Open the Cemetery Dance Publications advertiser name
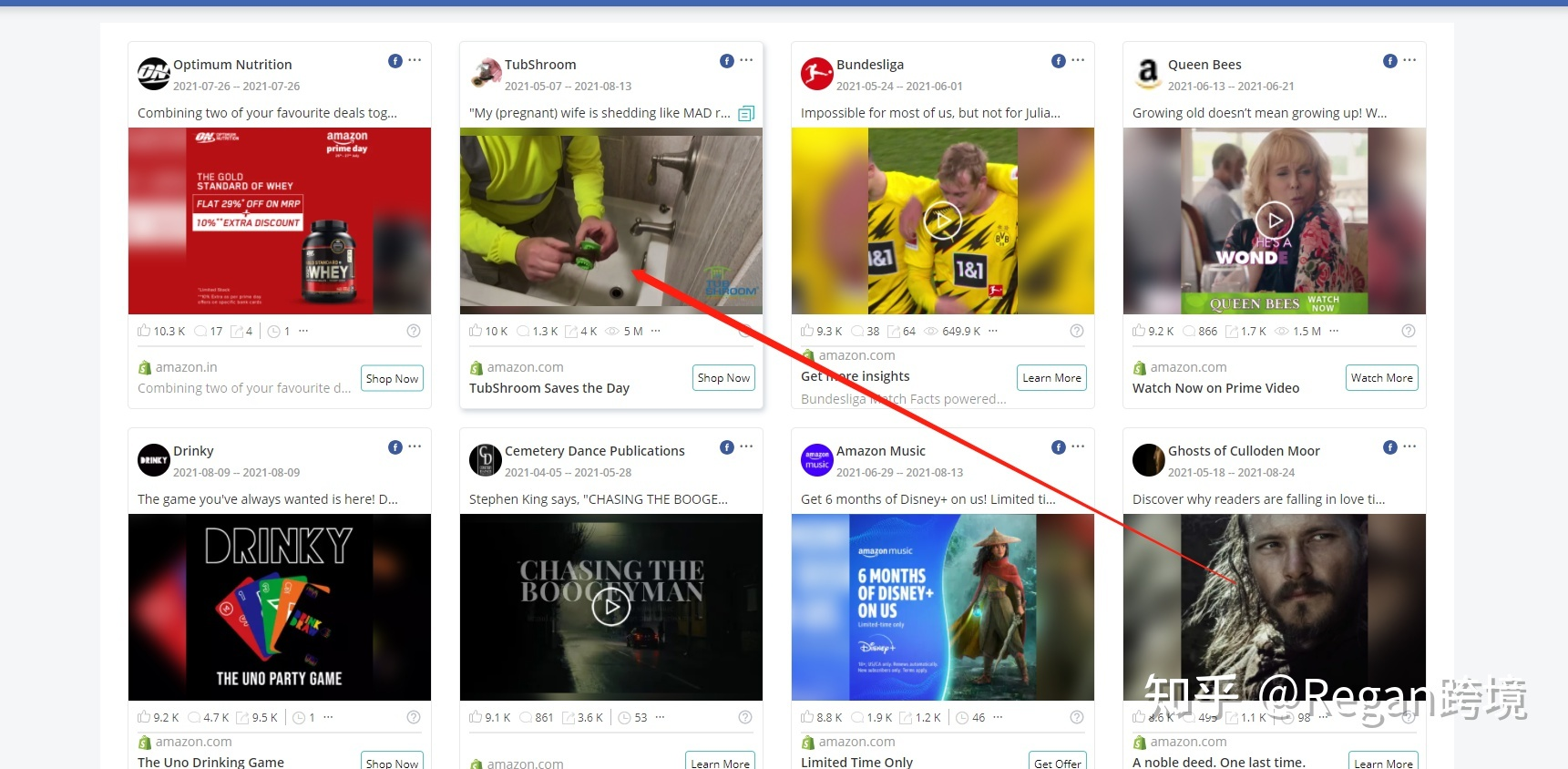Screen dimensions: 1568x769 595,451
